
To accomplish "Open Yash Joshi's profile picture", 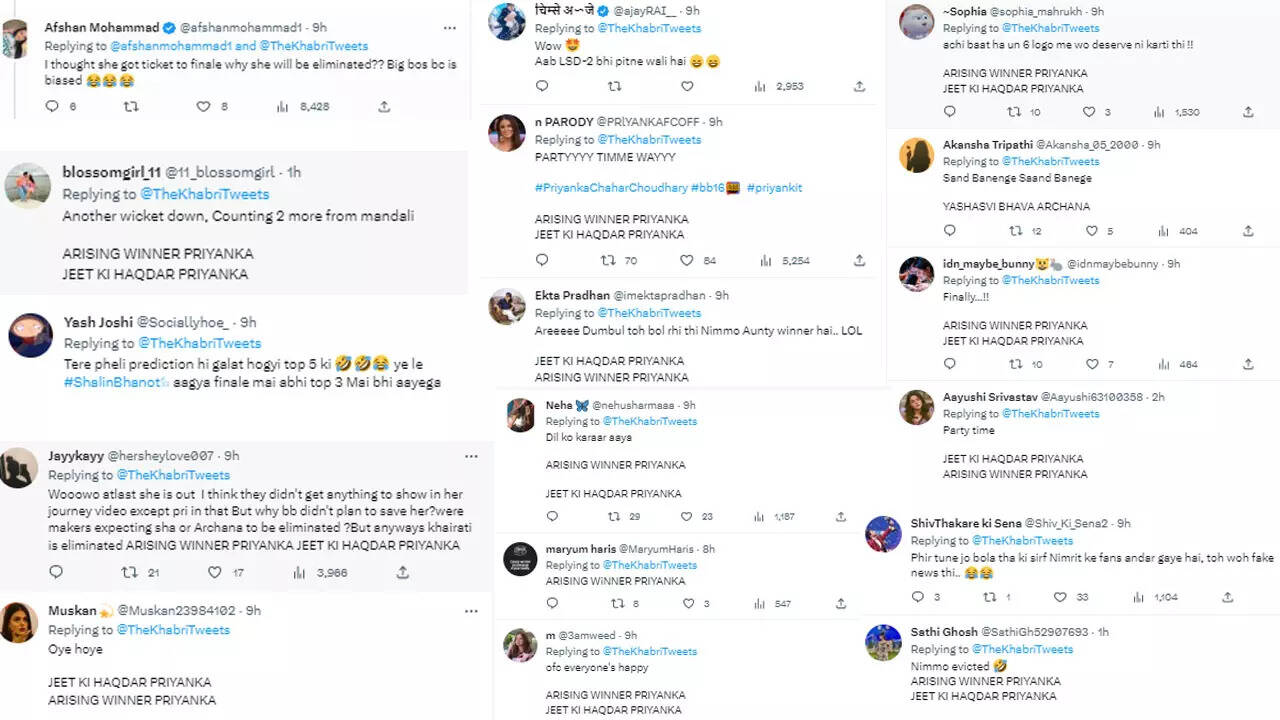I will pos(30,335).
